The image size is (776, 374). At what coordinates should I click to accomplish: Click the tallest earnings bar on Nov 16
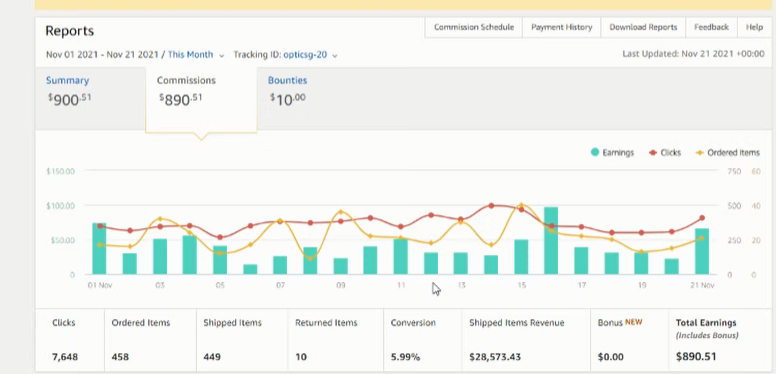(x=551, y=241)
